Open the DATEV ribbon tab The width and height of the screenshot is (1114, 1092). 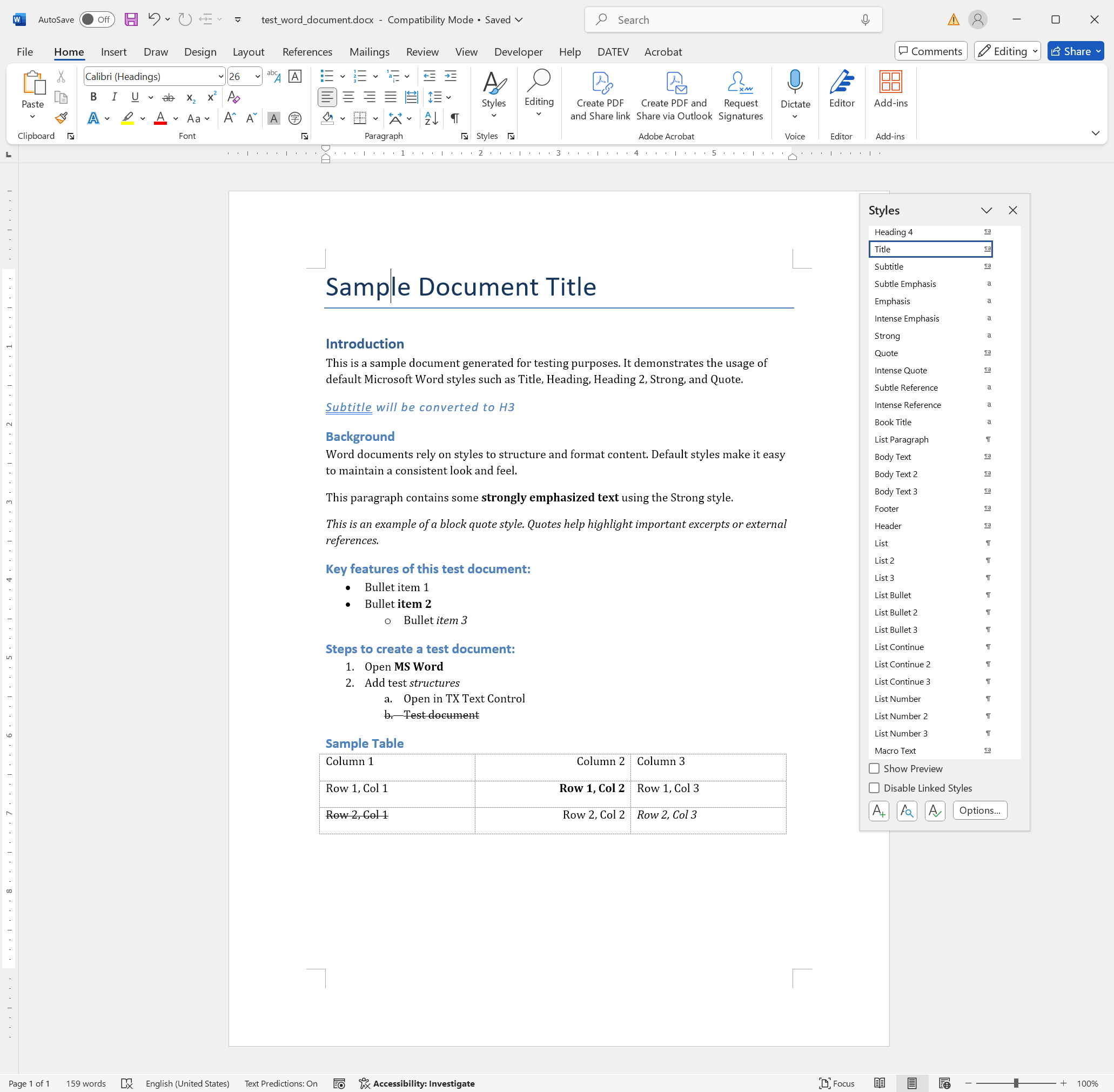(613, 52)
